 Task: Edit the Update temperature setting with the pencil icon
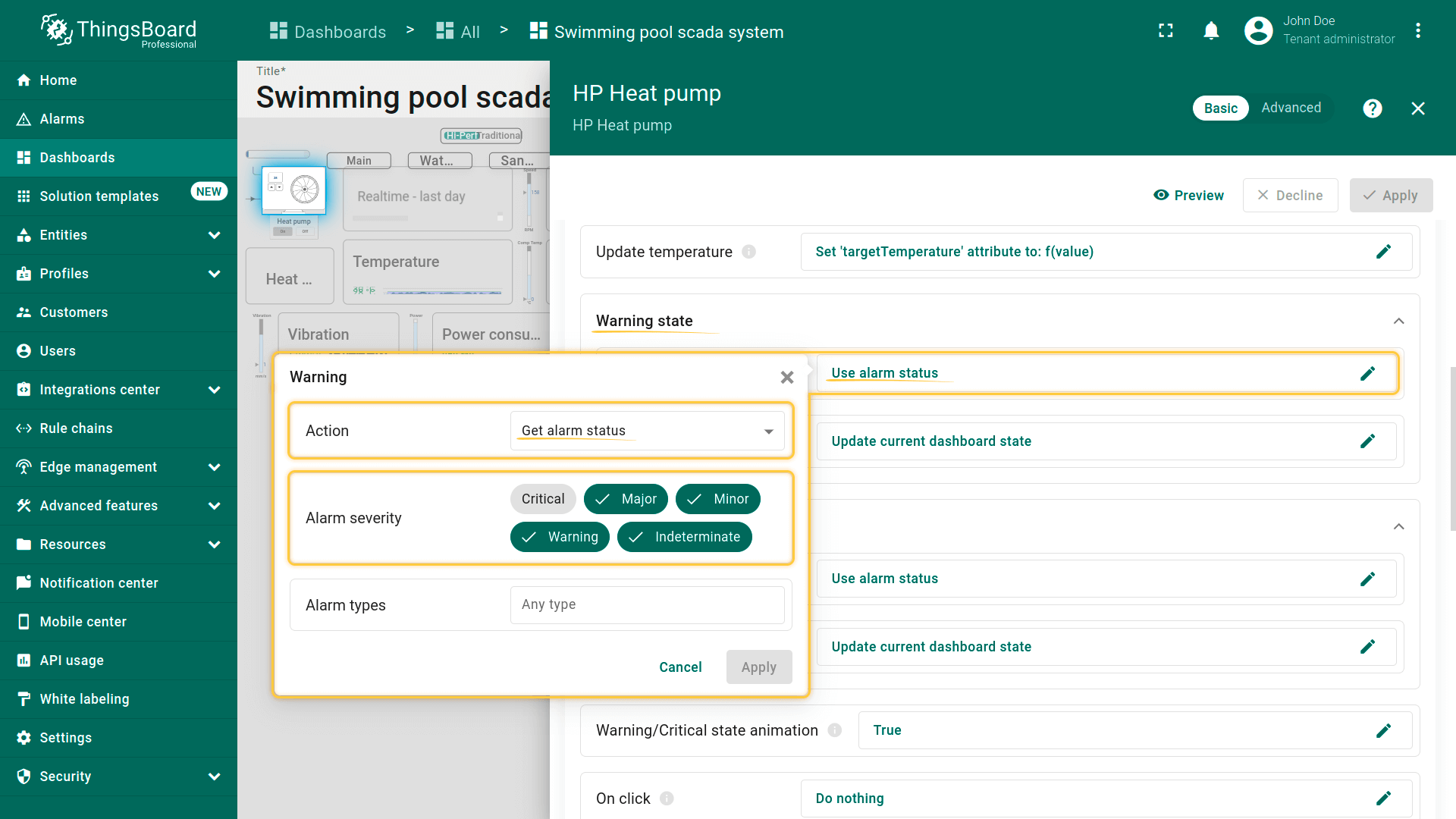(1383, 252)
